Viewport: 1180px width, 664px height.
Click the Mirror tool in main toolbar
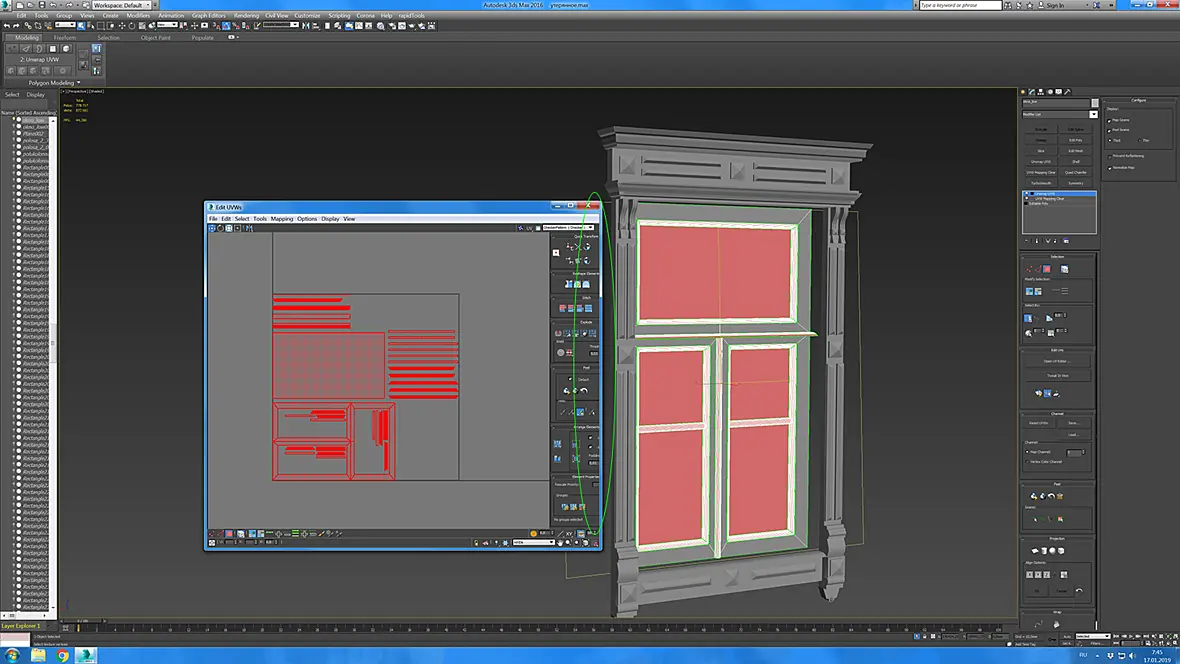[306, 26]
